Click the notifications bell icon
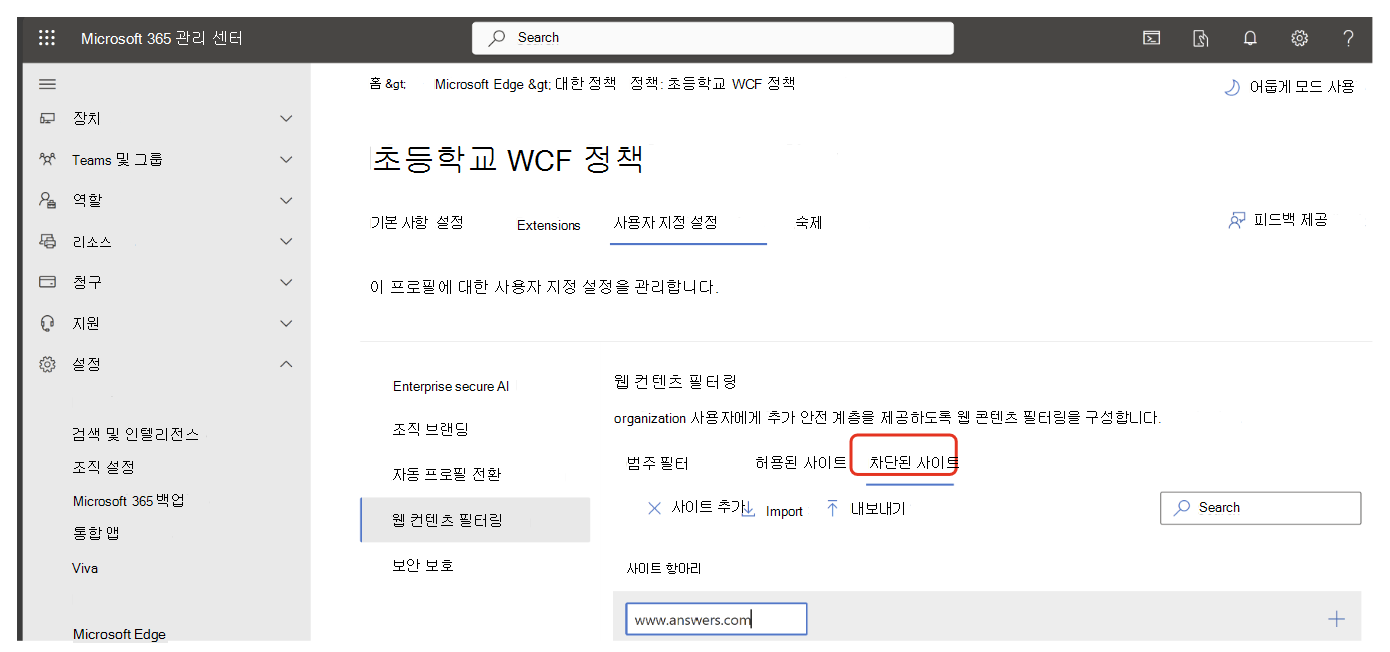Viewport: 1390px width, 652px height. [1250, 38]
